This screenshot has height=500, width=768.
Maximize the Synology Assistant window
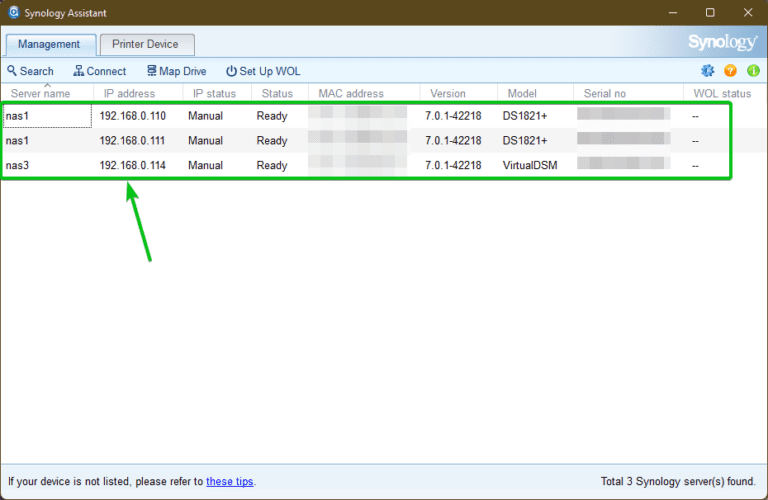pos(710,13)
